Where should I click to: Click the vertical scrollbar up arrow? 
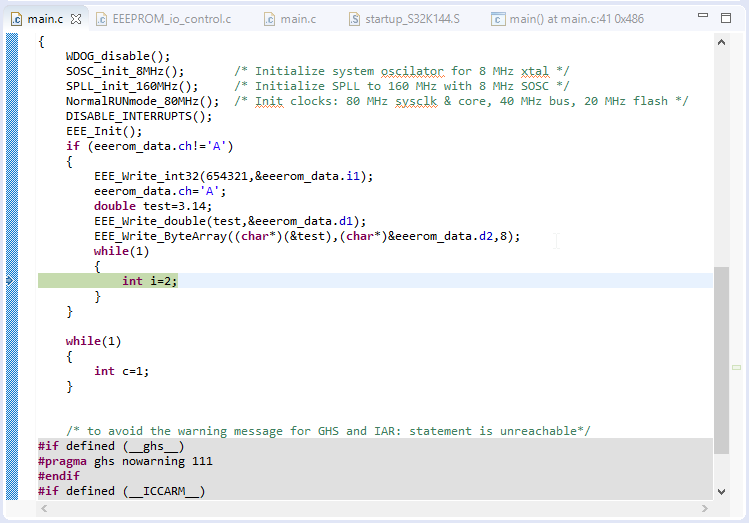point(721,43)
